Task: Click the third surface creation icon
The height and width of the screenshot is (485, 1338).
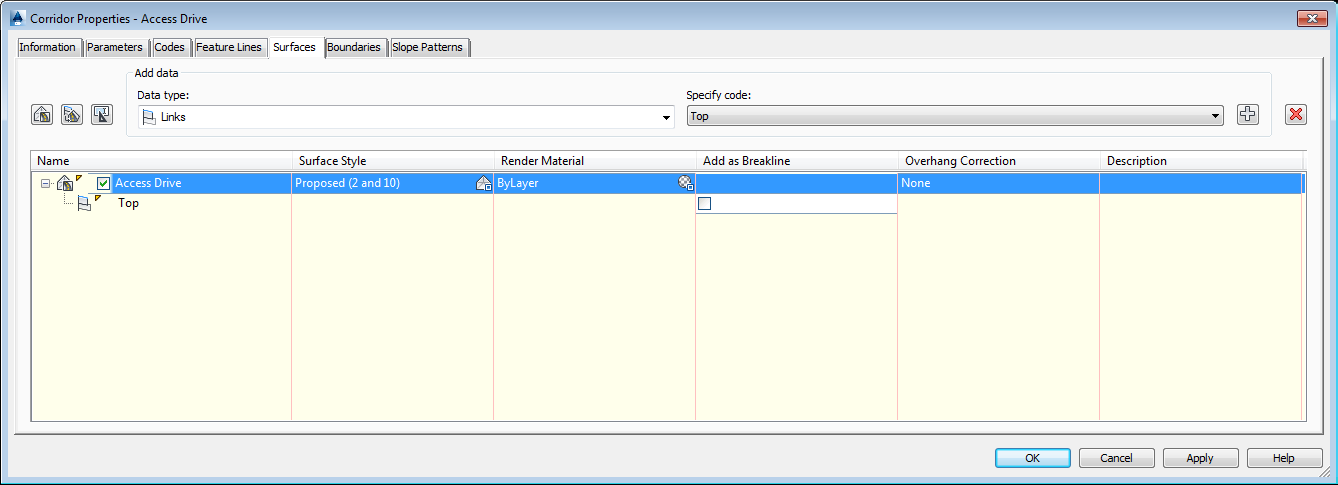Action: point(102,114)
